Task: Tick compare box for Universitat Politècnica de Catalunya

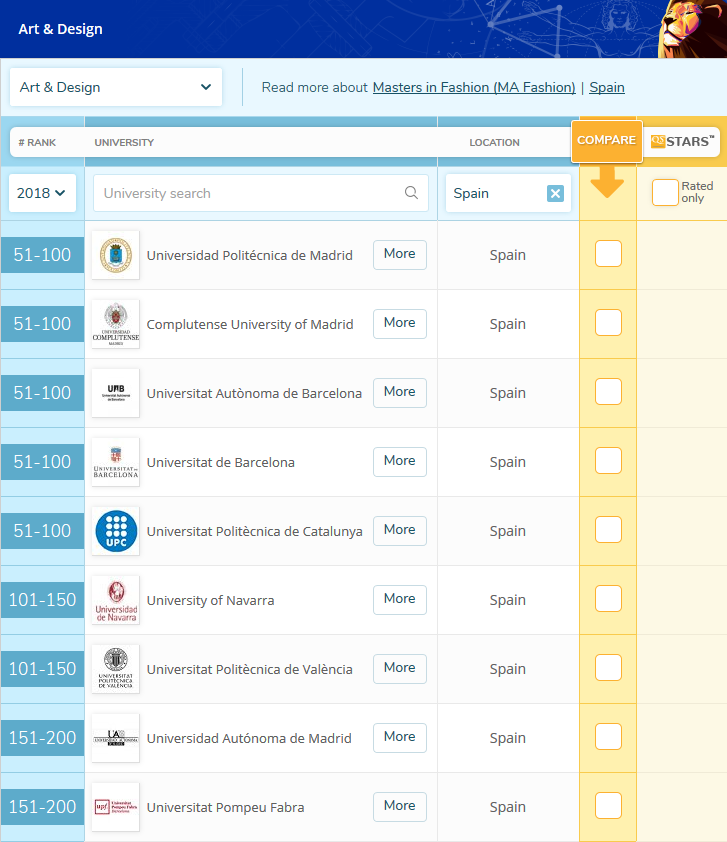Action: click(608, 529)
